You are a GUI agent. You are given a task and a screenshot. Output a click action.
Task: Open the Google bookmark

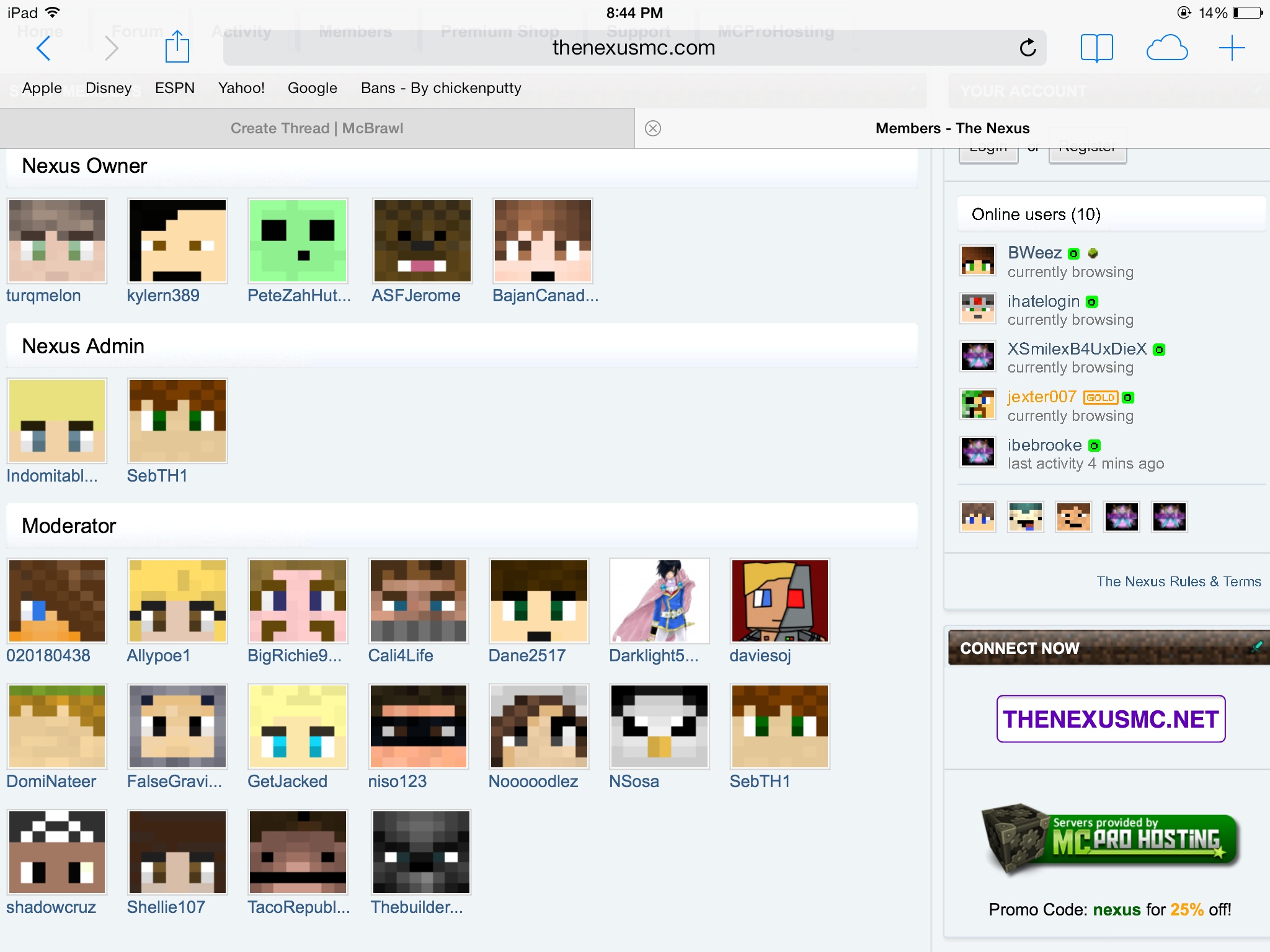click(312, 88)
